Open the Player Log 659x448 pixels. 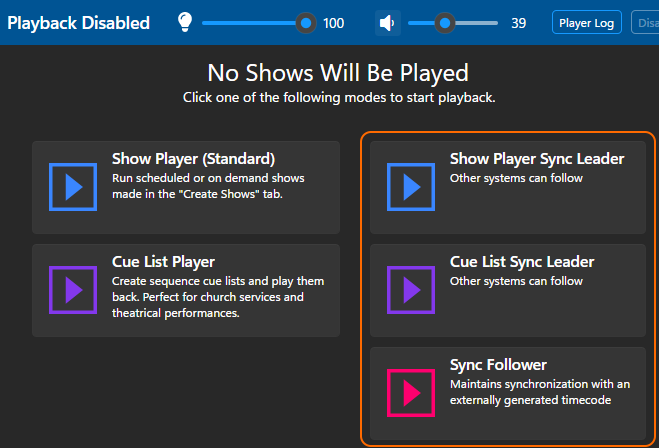[587, 22]
